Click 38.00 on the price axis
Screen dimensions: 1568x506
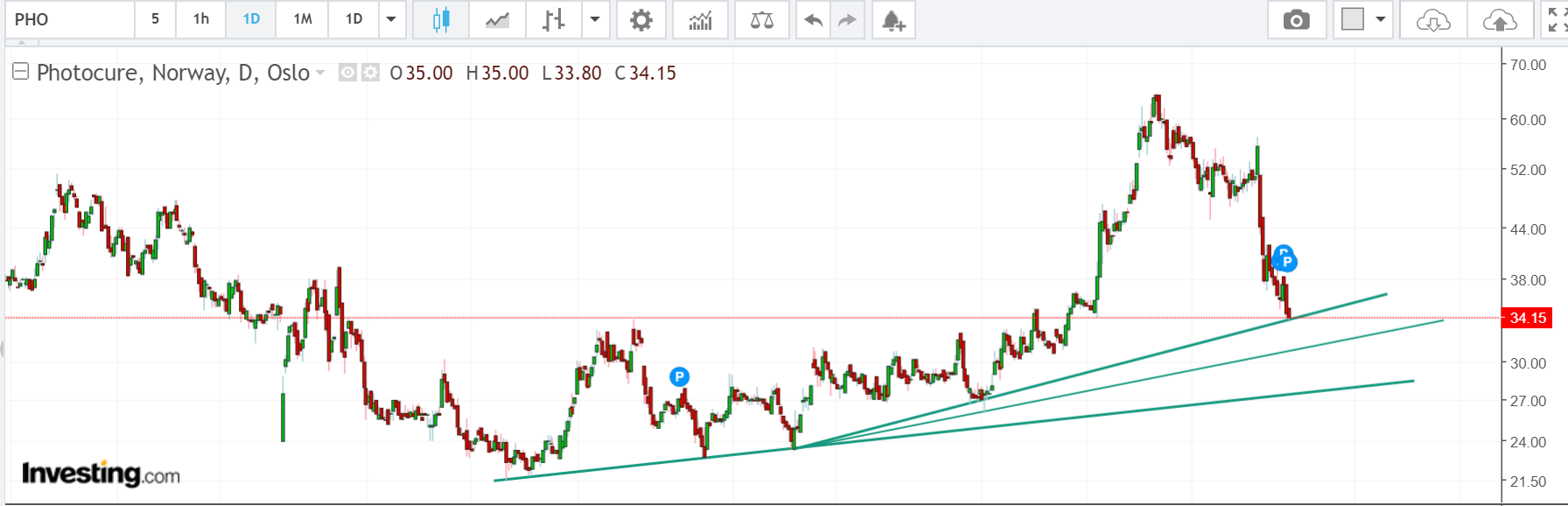pyautogui.click(x=1528, y=280)
